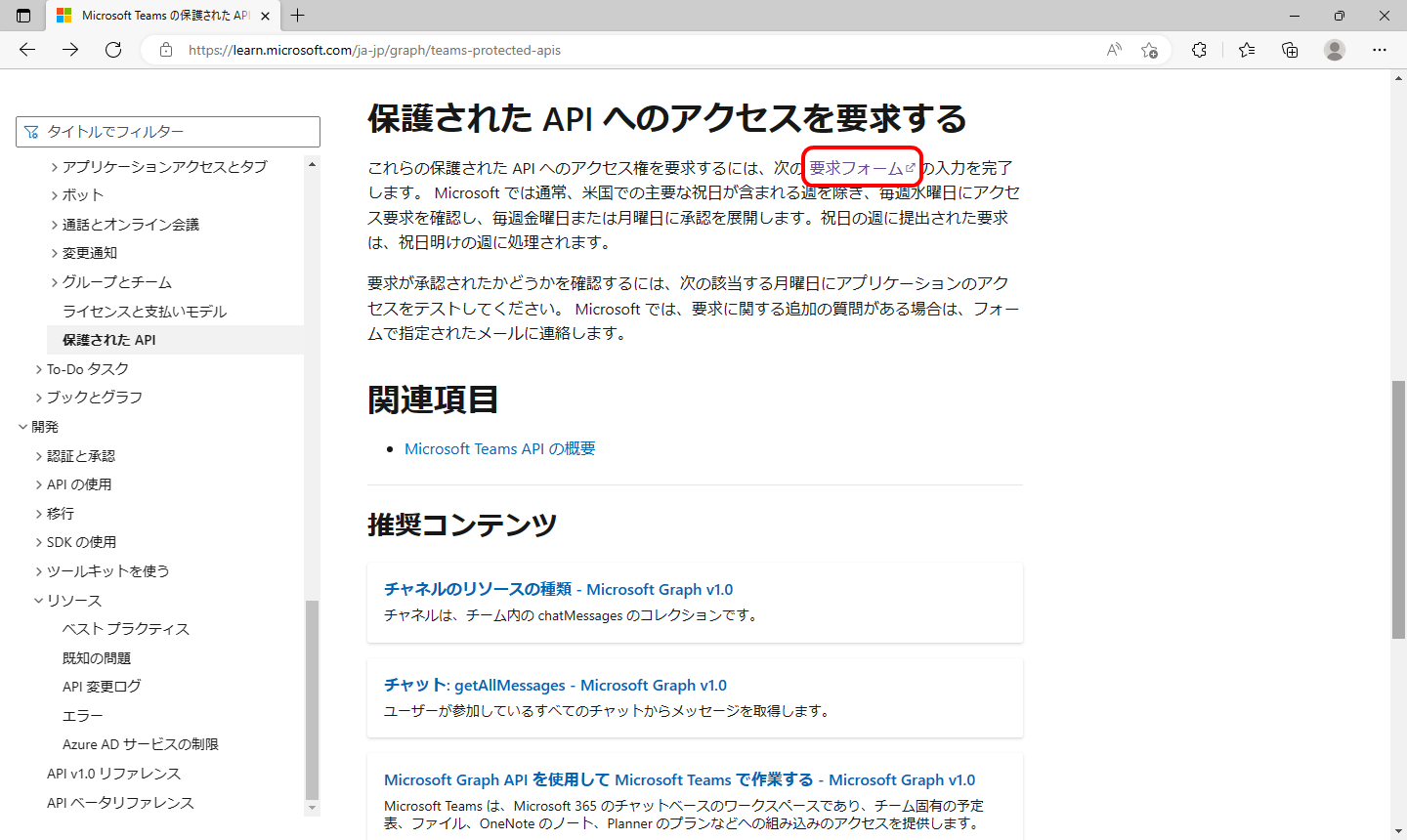This screenshot has height=840, width=1407.
Task: Open チャット: getAllMessages article link
Action: point(555,685)
